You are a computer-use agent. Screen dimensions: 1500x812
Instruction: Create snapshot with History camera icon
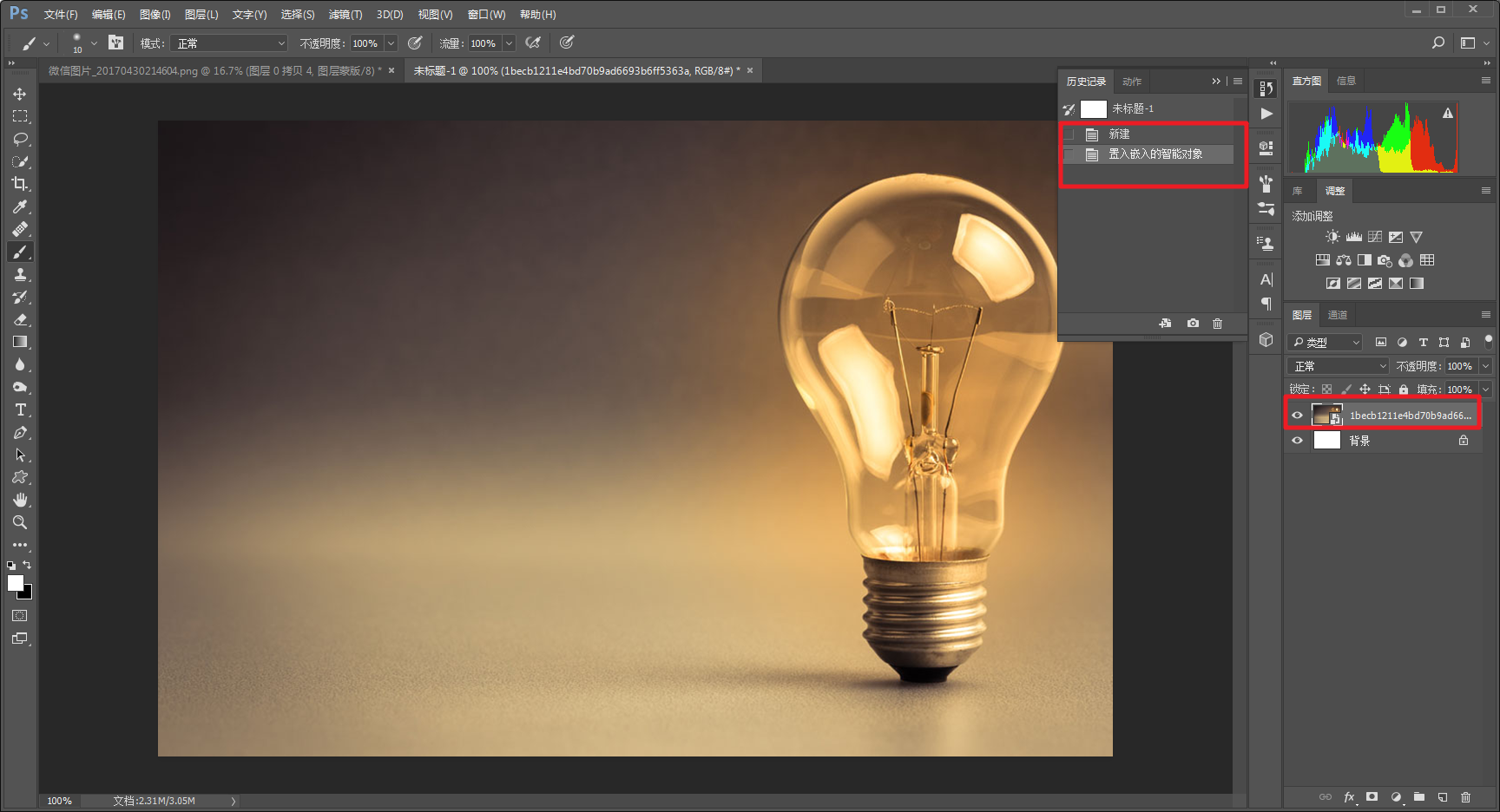coord(1193,324)
